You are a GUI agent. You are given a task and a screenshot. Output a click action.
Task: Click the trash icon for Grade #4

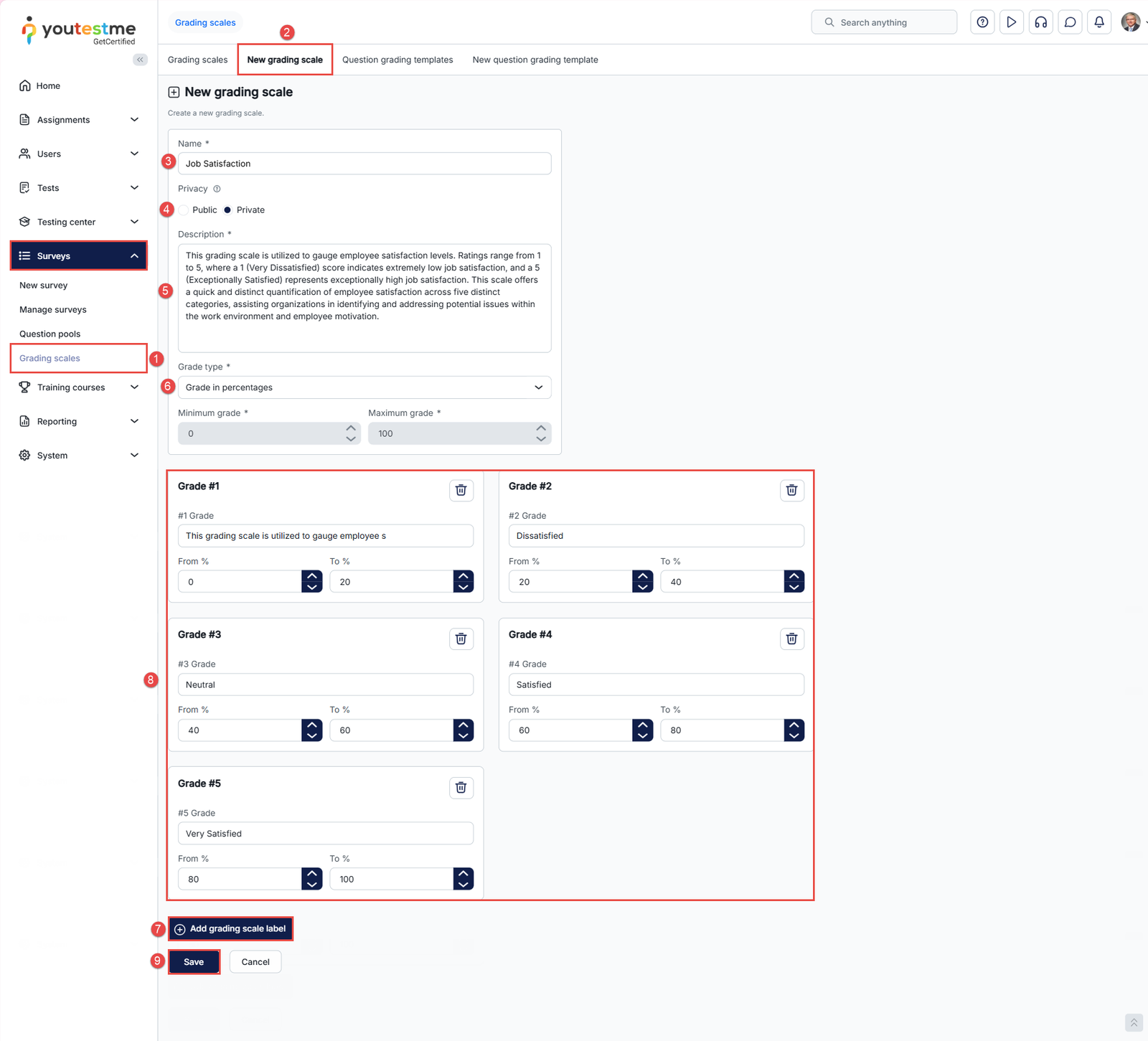click(x=791, y=639)
